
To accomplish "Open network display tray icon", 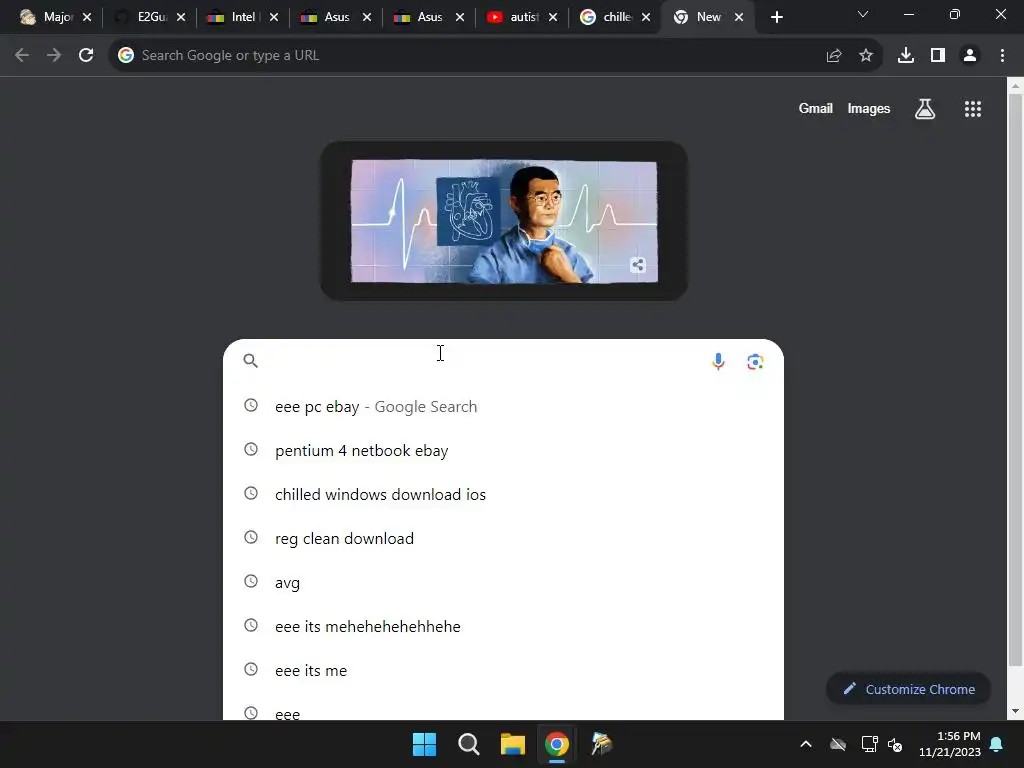I will pos(869,744).
